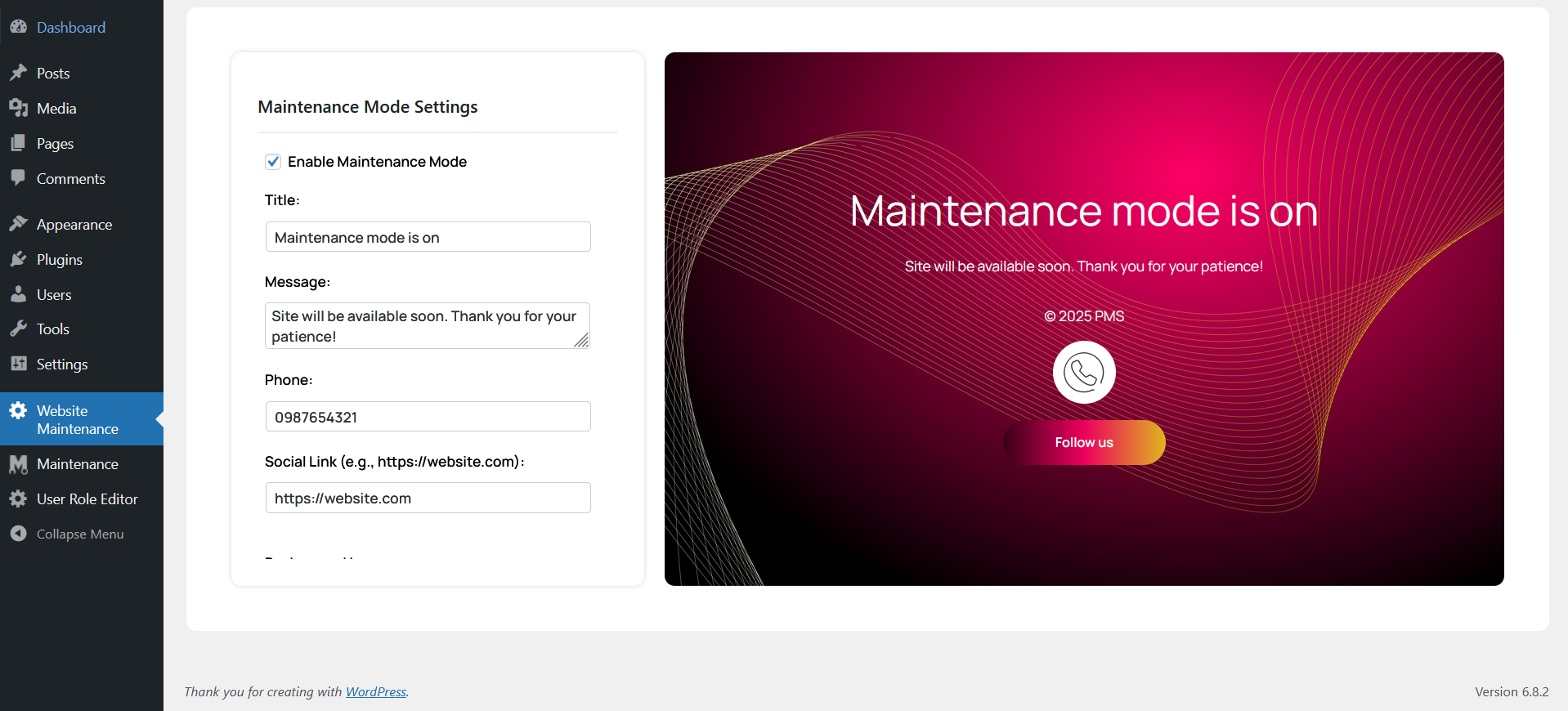Click the '© 2025 PMS' preview text
The width and height of the screenshot is (1568, 711).
point(1084,316)
